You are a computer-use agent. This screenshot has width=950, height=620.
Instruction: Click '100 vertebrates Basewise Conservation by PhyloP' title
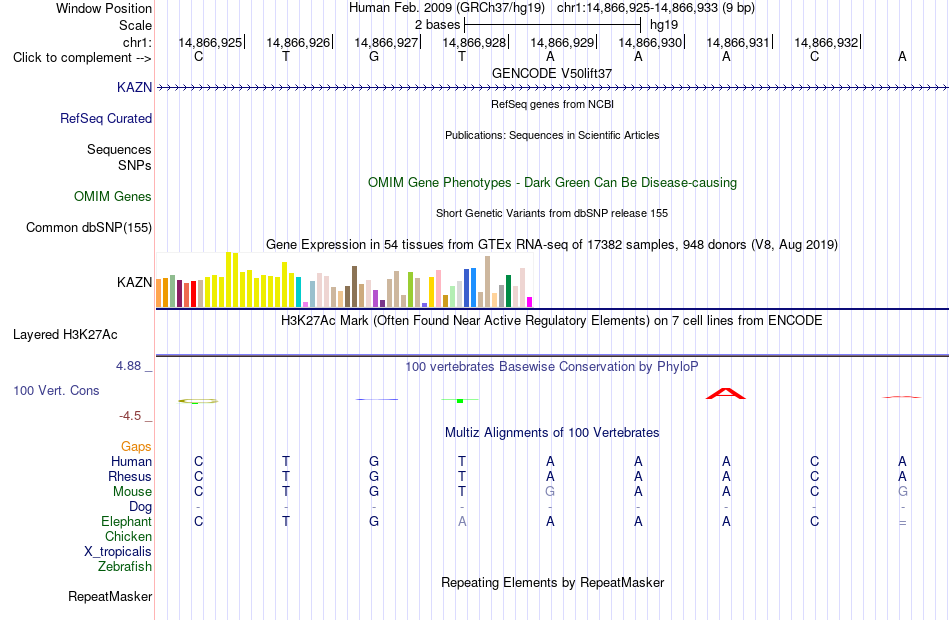point(552,367)
